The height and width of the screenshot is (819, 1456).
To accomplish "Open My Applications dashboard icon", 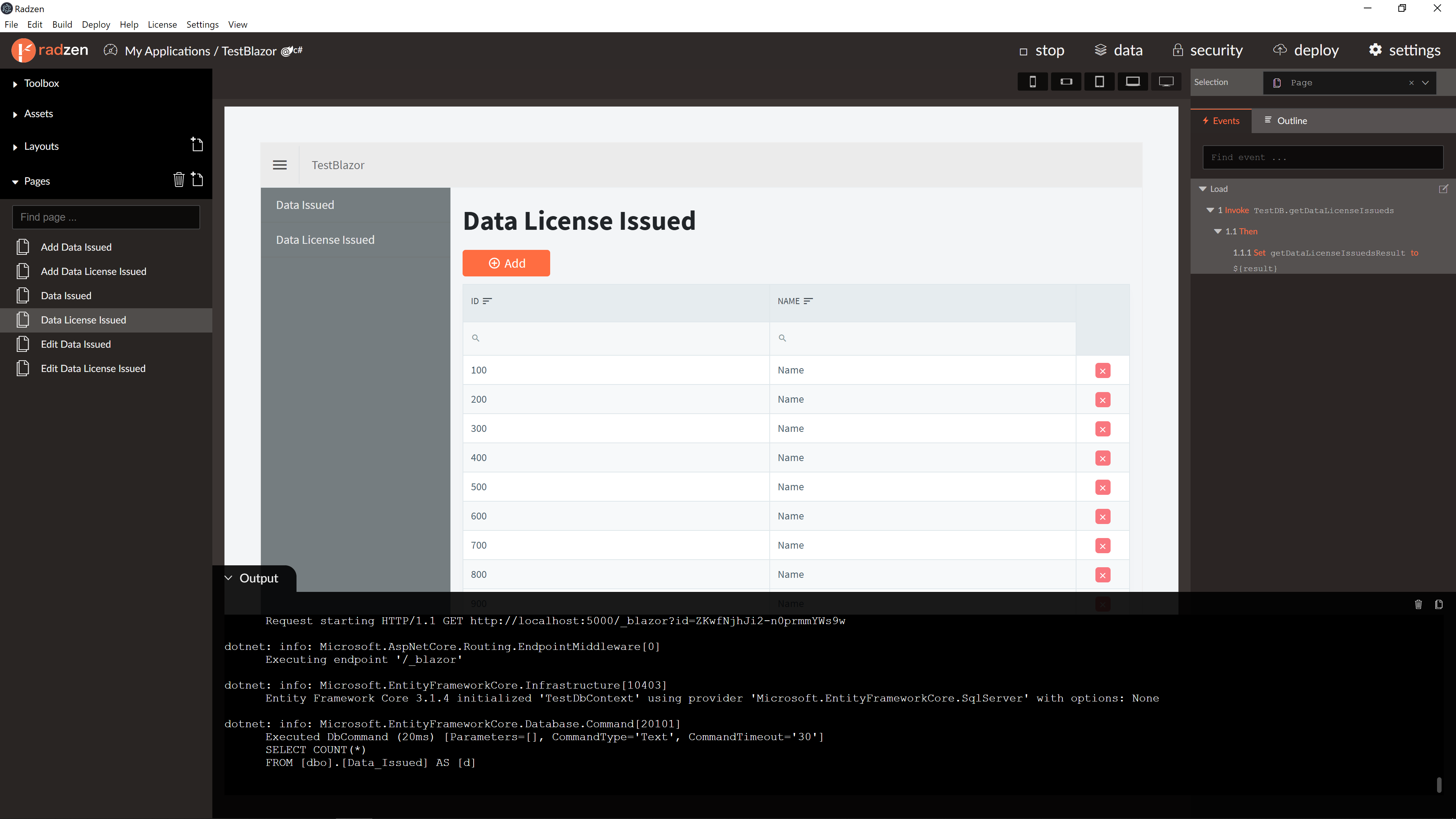I will (x=111, y=50).
